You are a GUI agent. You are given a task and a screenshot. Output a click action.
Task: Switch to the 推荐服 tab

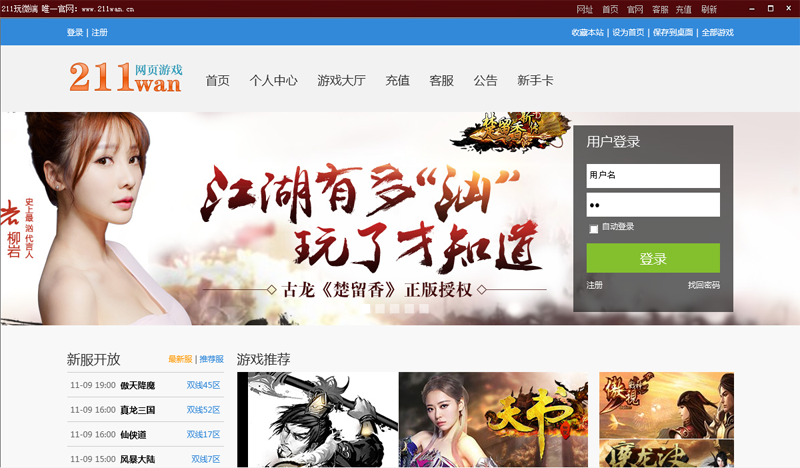[x=212, y=359]
